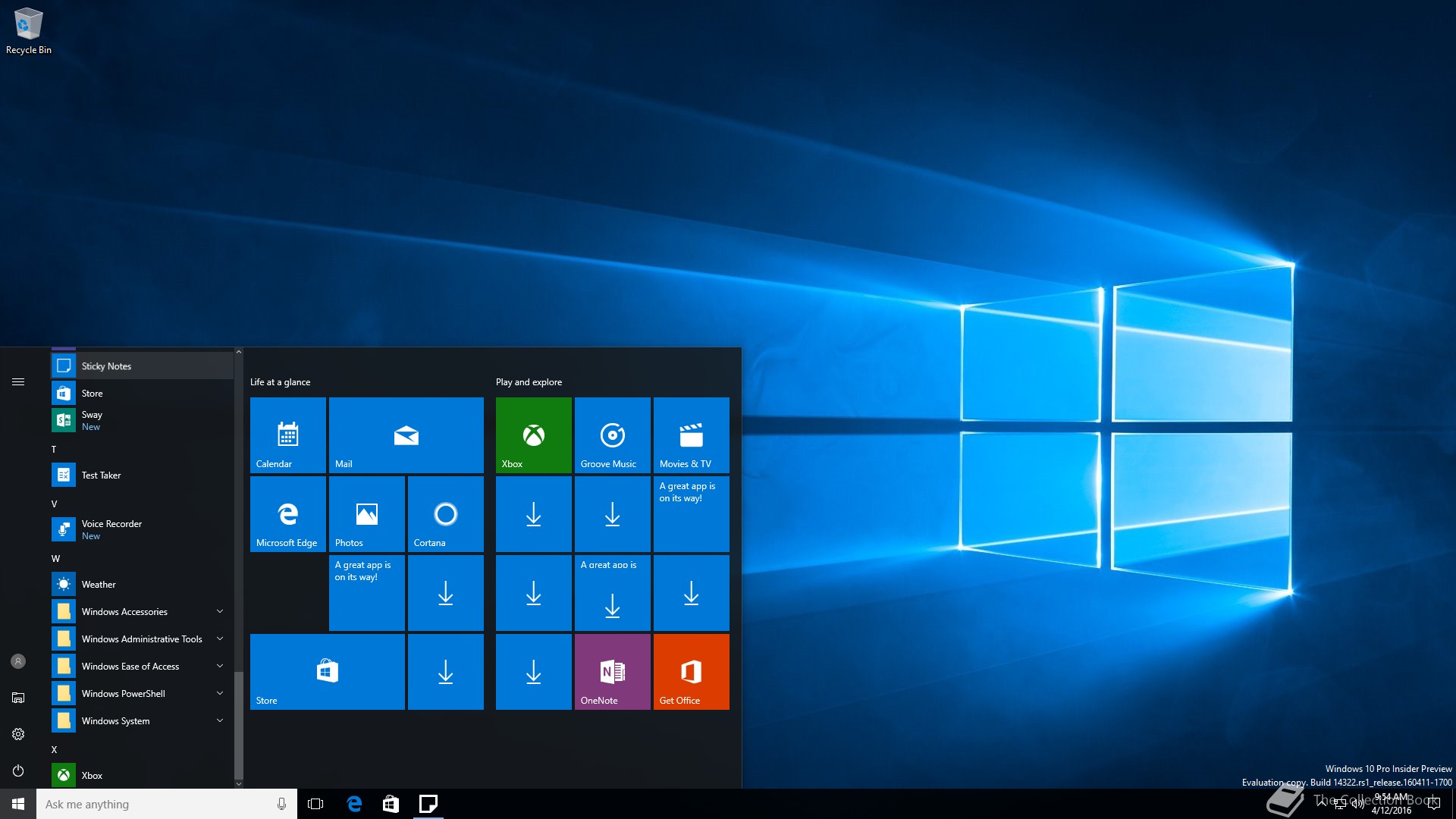
Task: Open Sway in the app list
Action: [142, 421]
